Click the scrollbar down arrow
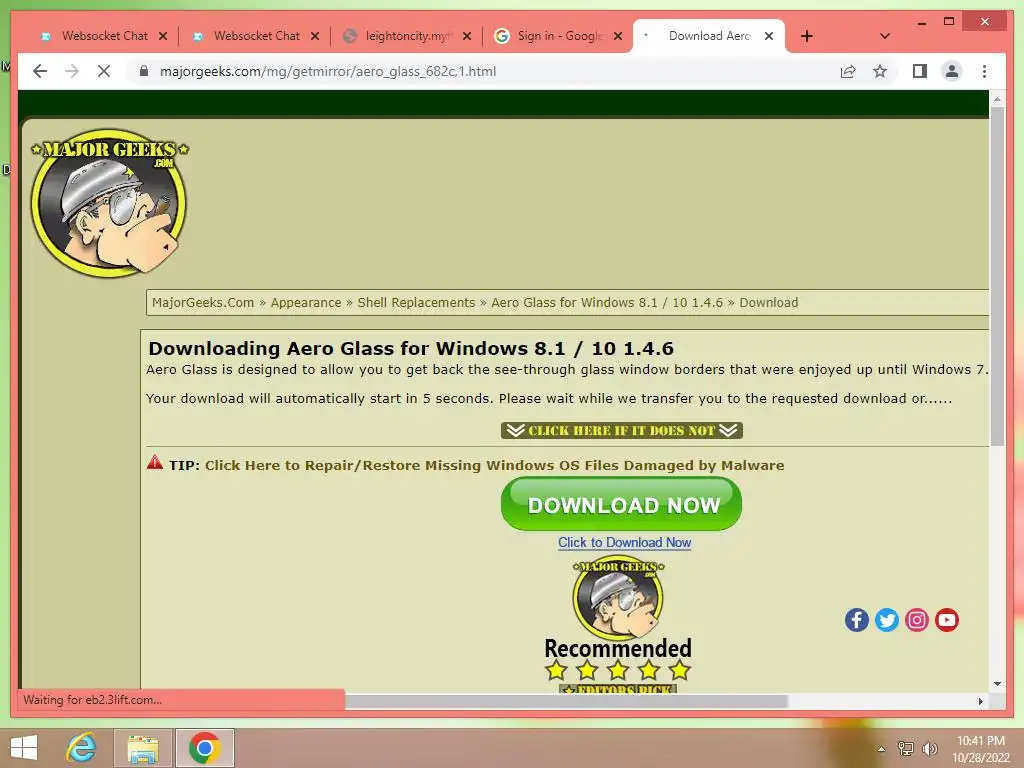Image resolution: width=1024 pixels, height=768 pixels. coord(997,684)
